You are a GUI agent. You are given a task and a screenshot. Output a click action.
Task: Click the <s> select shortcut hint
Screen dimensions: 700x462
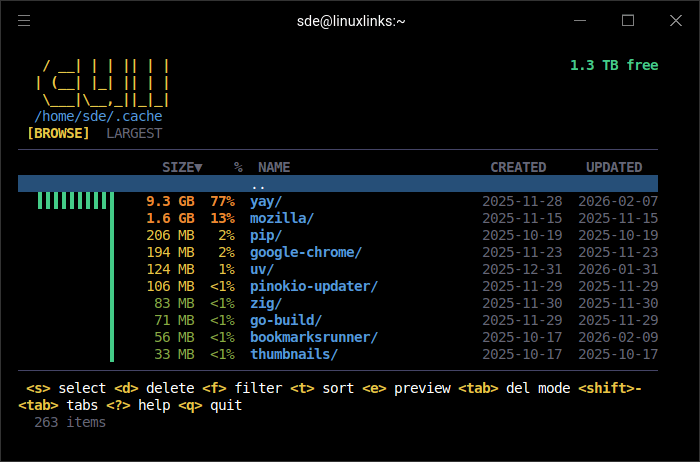(66, 388)
